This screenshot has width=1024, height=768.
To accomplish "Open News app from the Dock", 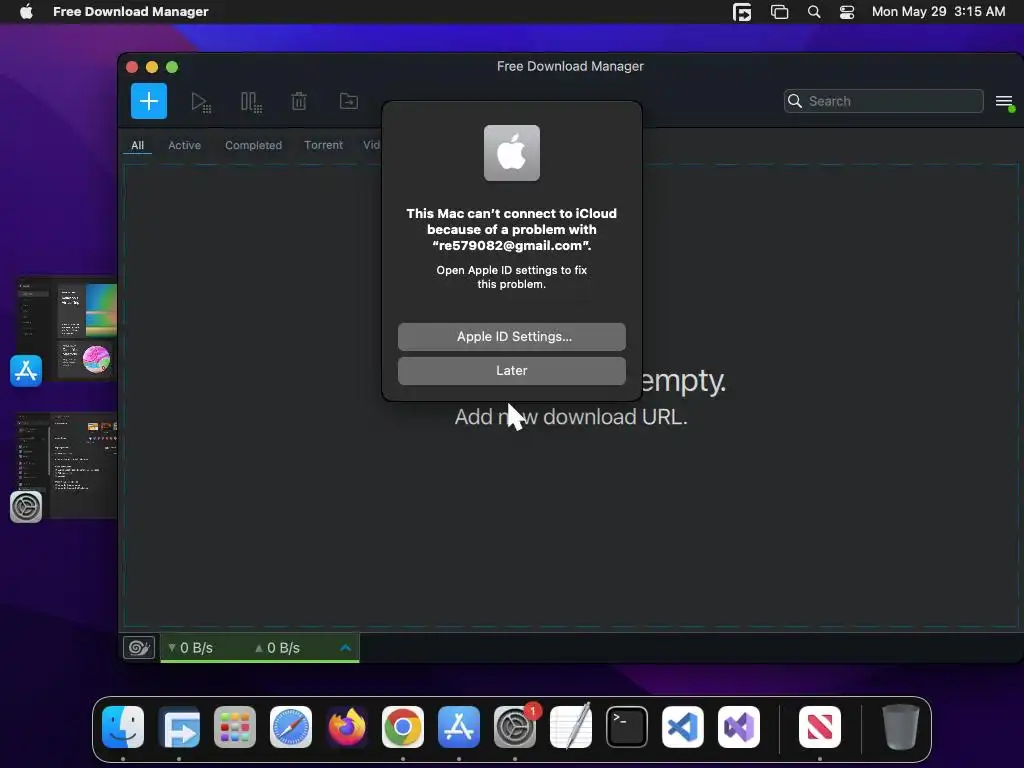I will point(820,727).
